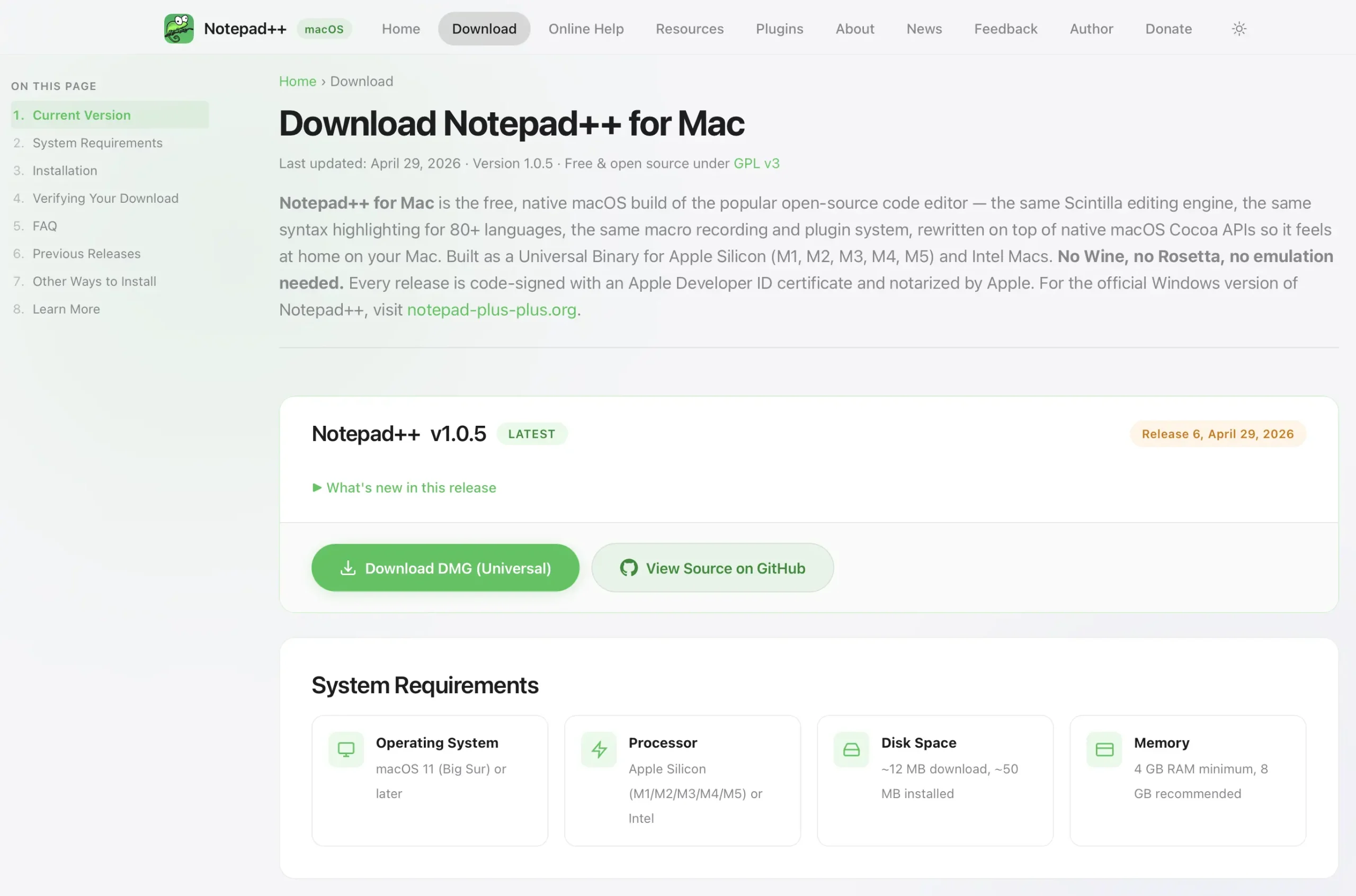Click the "Notepad++ v1.0.5" release title

398,434
